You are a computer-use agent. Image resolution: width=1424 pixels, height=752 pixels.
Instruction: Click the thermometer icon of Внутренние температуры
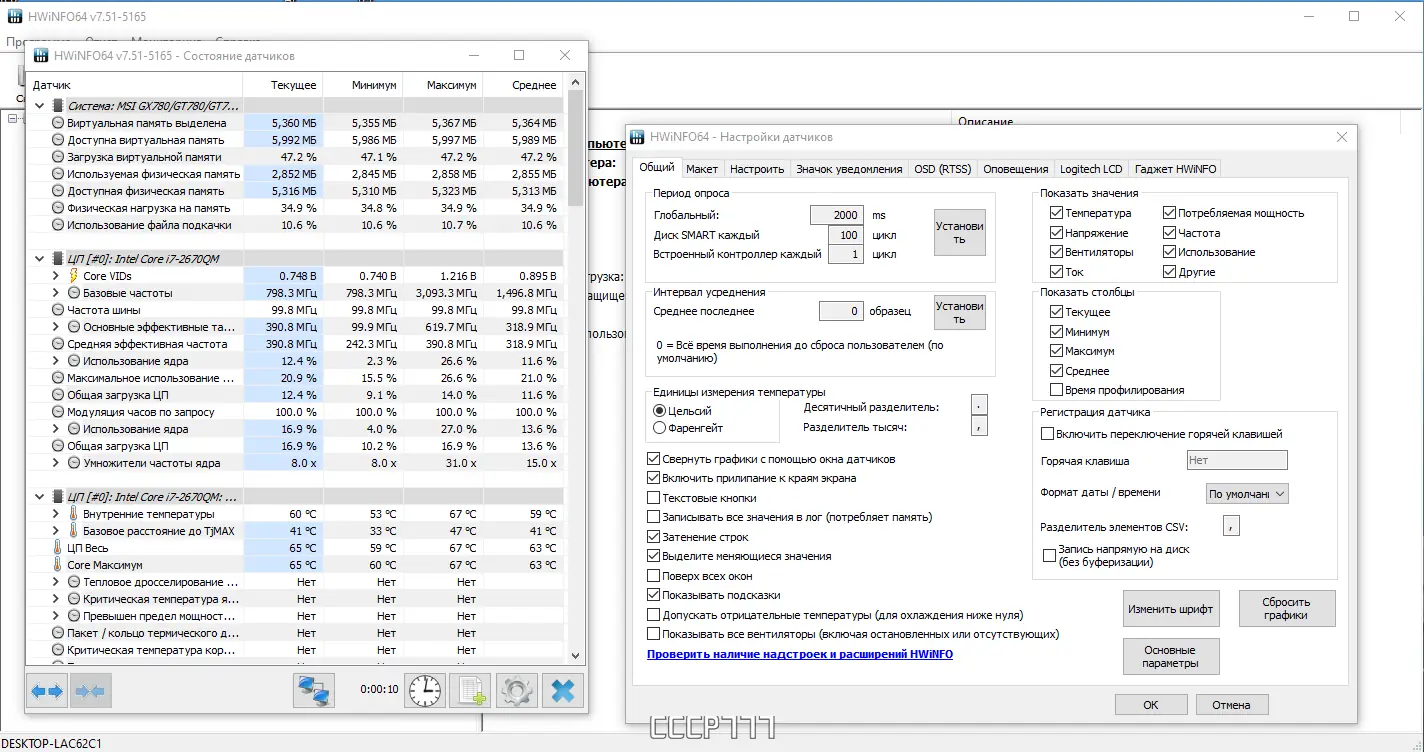74,514
